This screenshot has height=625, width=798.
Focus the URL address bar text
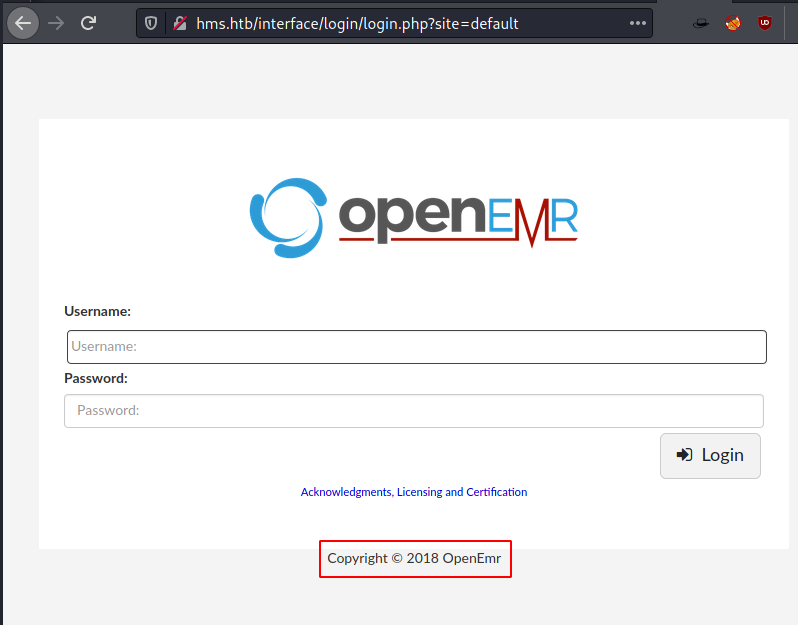pos(357,23)
